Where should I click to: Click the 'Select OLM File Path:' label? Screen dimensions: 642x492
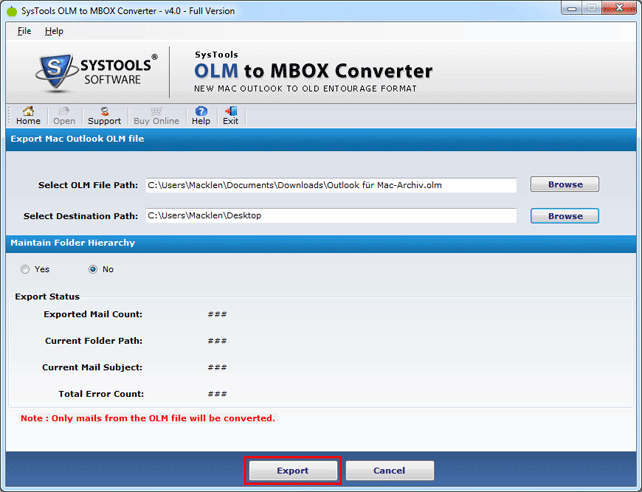(x=88, y=185)
